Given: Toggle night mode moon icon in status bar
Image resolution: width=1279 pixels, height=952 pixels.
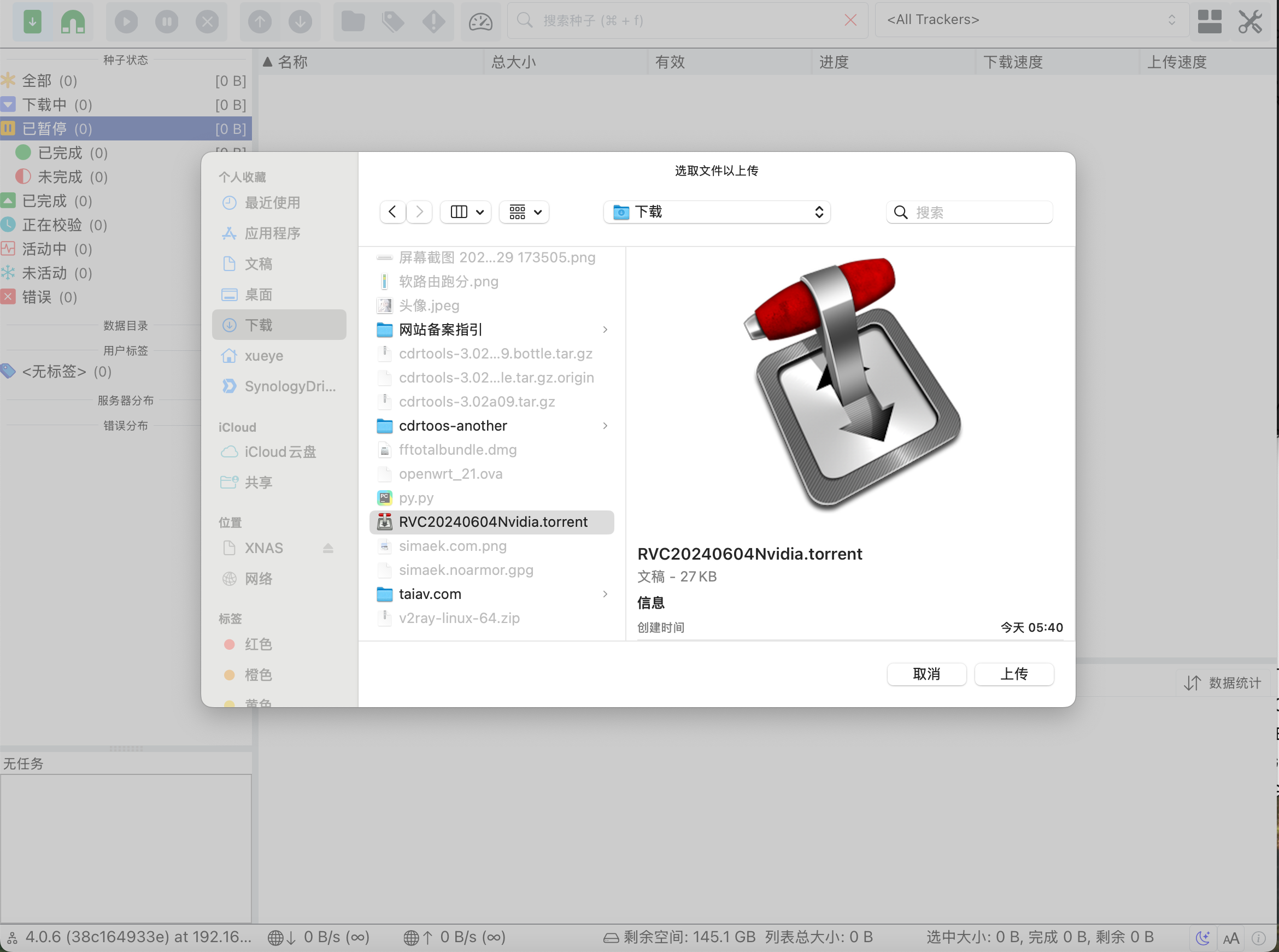Looking at the screenshot, I should [1202, 938].
